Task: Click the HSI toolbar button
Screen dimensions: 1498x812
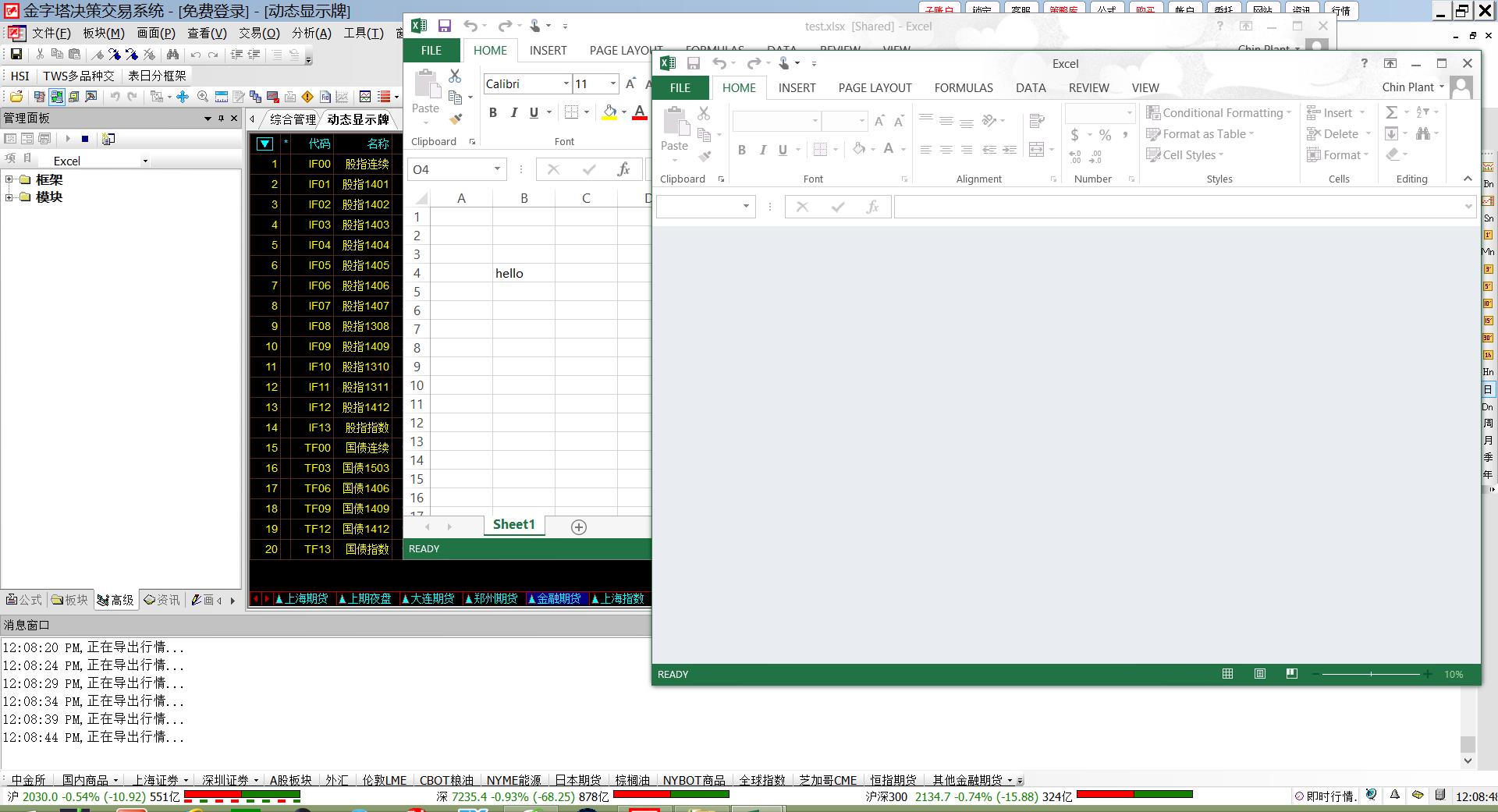Action: point(20,76)
